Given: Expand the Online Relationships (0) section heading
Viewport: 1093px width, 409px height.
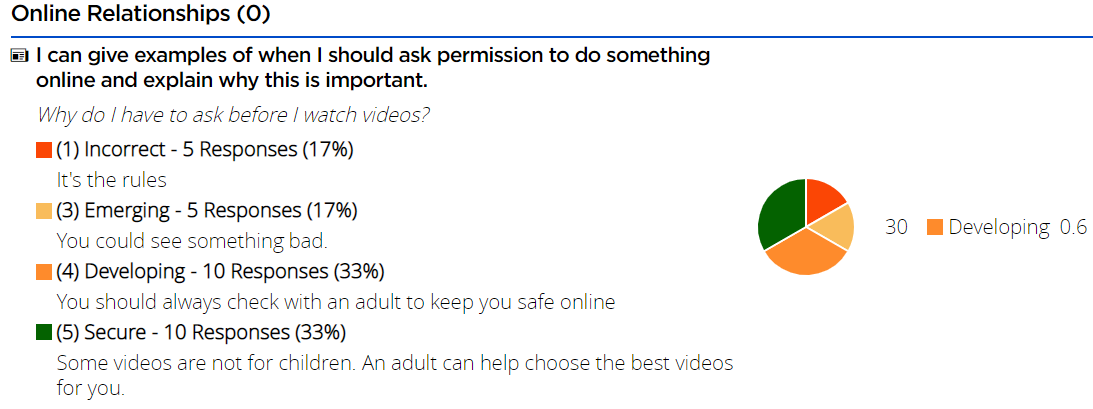Looking at the screenshot, I should 141,15.
